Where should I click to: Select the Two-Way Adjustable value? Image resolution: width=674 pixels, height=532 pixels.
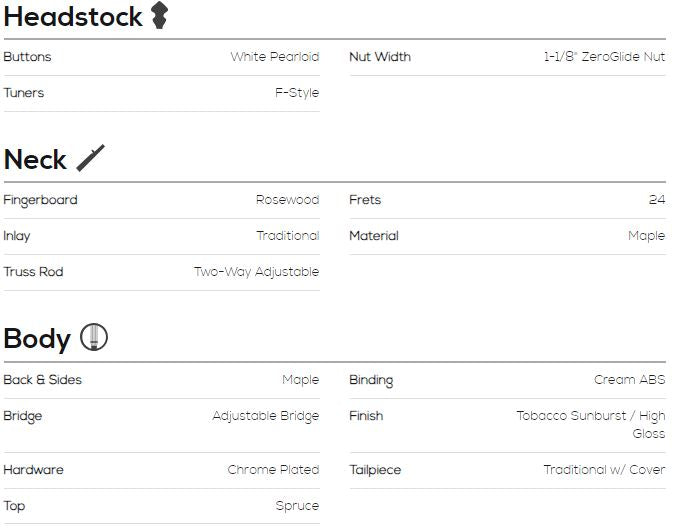pos(257,272)
